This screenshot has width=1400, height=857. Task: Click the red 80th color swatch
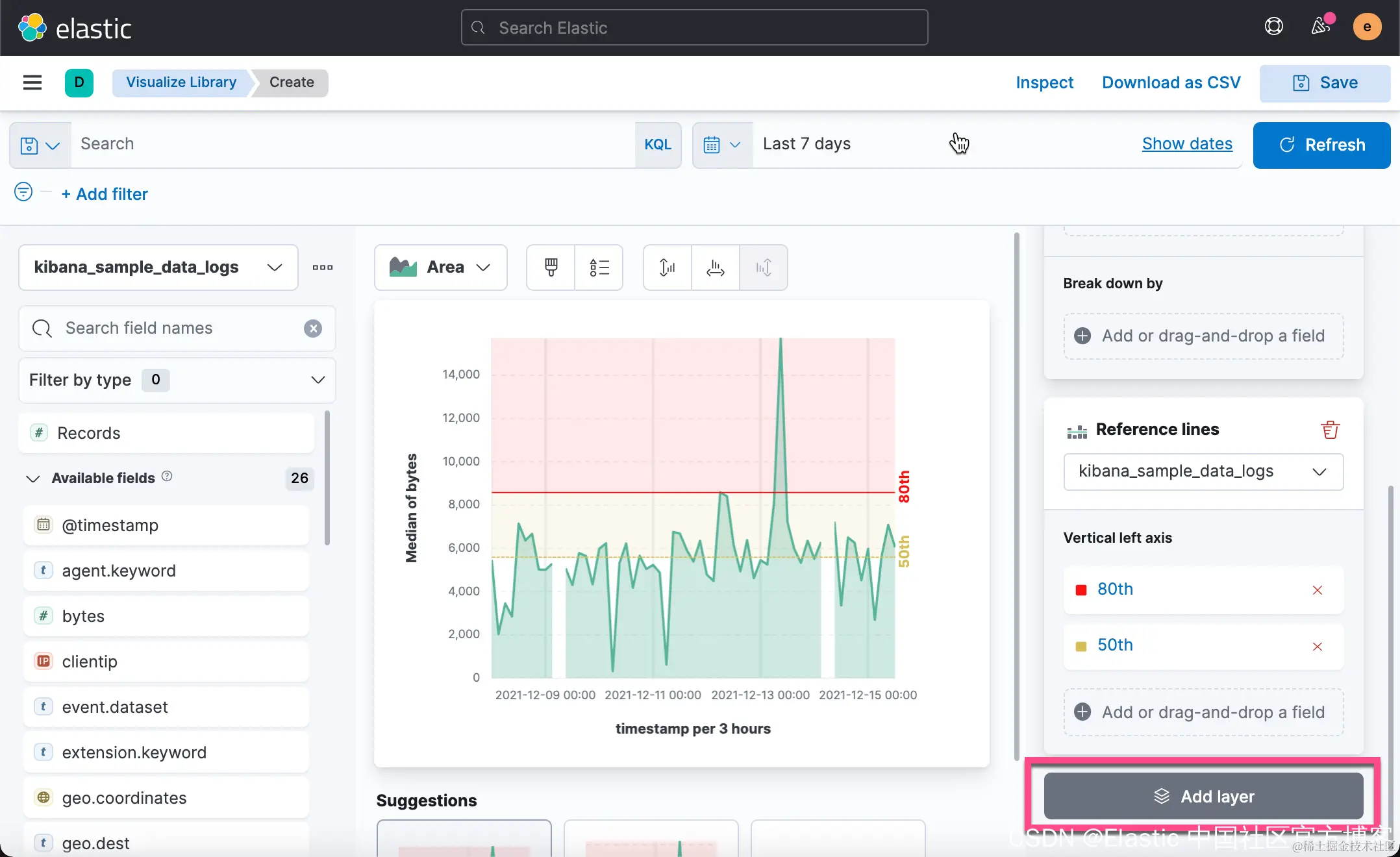(1081, 590)
